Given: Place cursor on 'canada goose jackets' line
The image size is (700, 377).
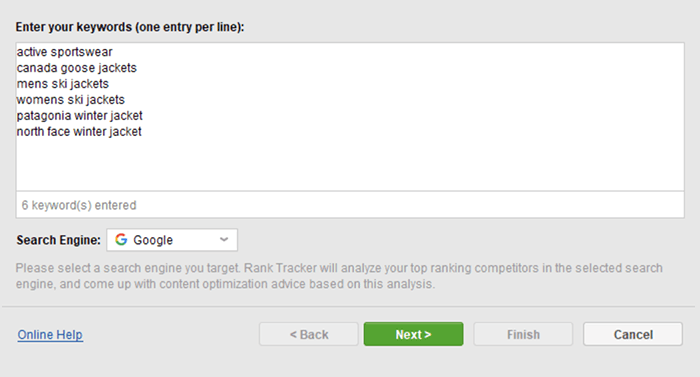Looking at the screenshot, I should [x=77, y=68].
